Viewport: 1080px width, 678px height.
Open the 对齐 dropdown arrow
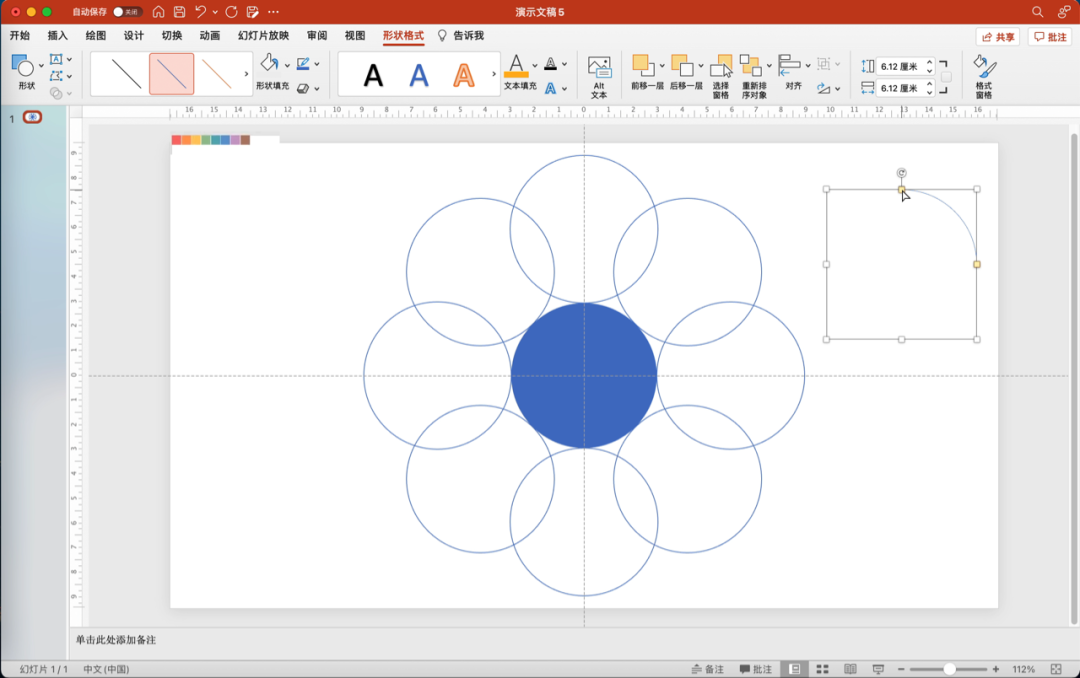(x=808, y=66)
